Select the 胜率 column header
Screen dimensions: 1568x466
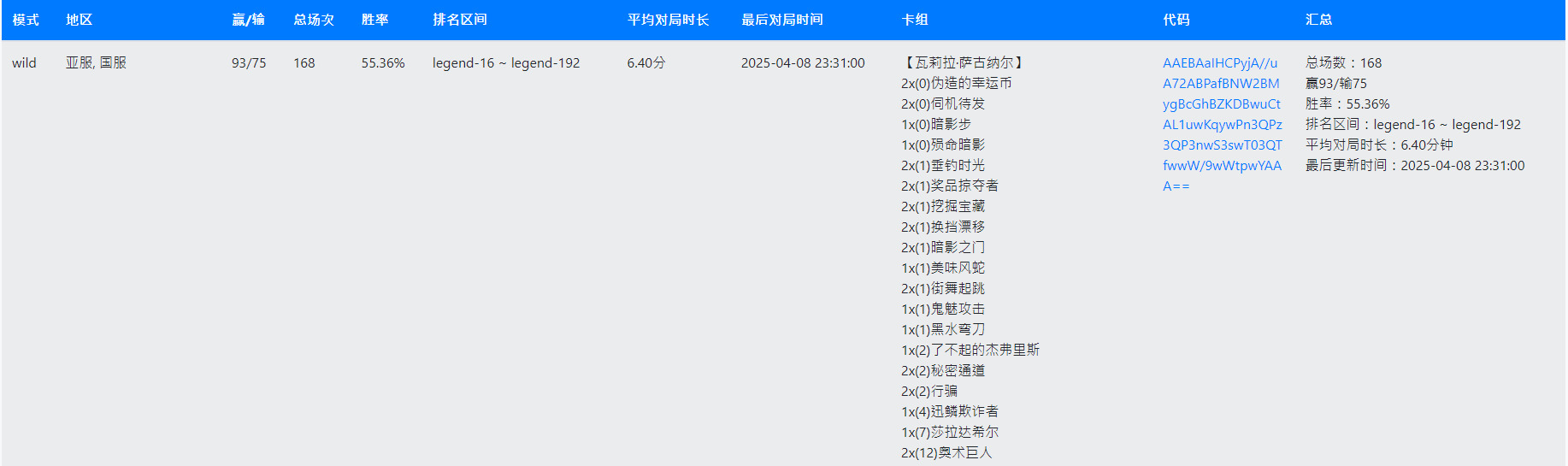374,20
